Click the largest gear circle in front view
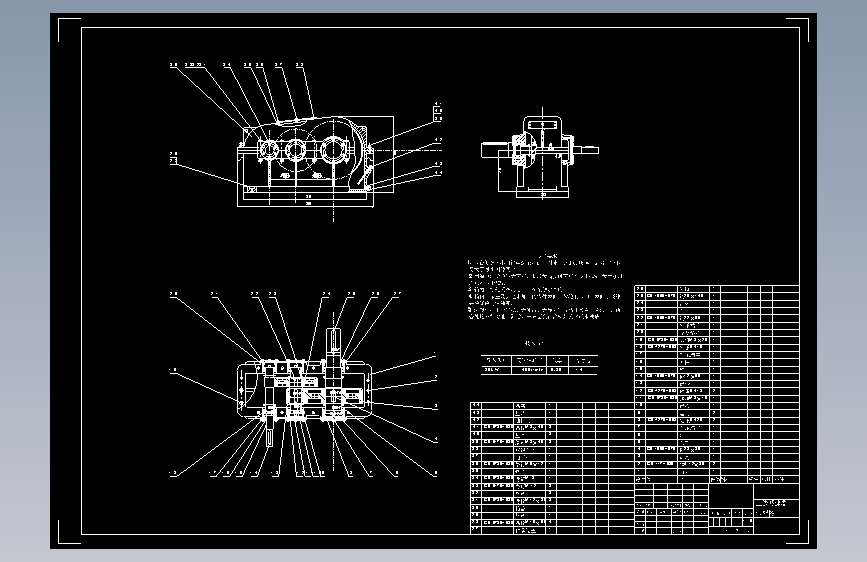This screenshot has height=562, width=867. [x=333, y=150]
